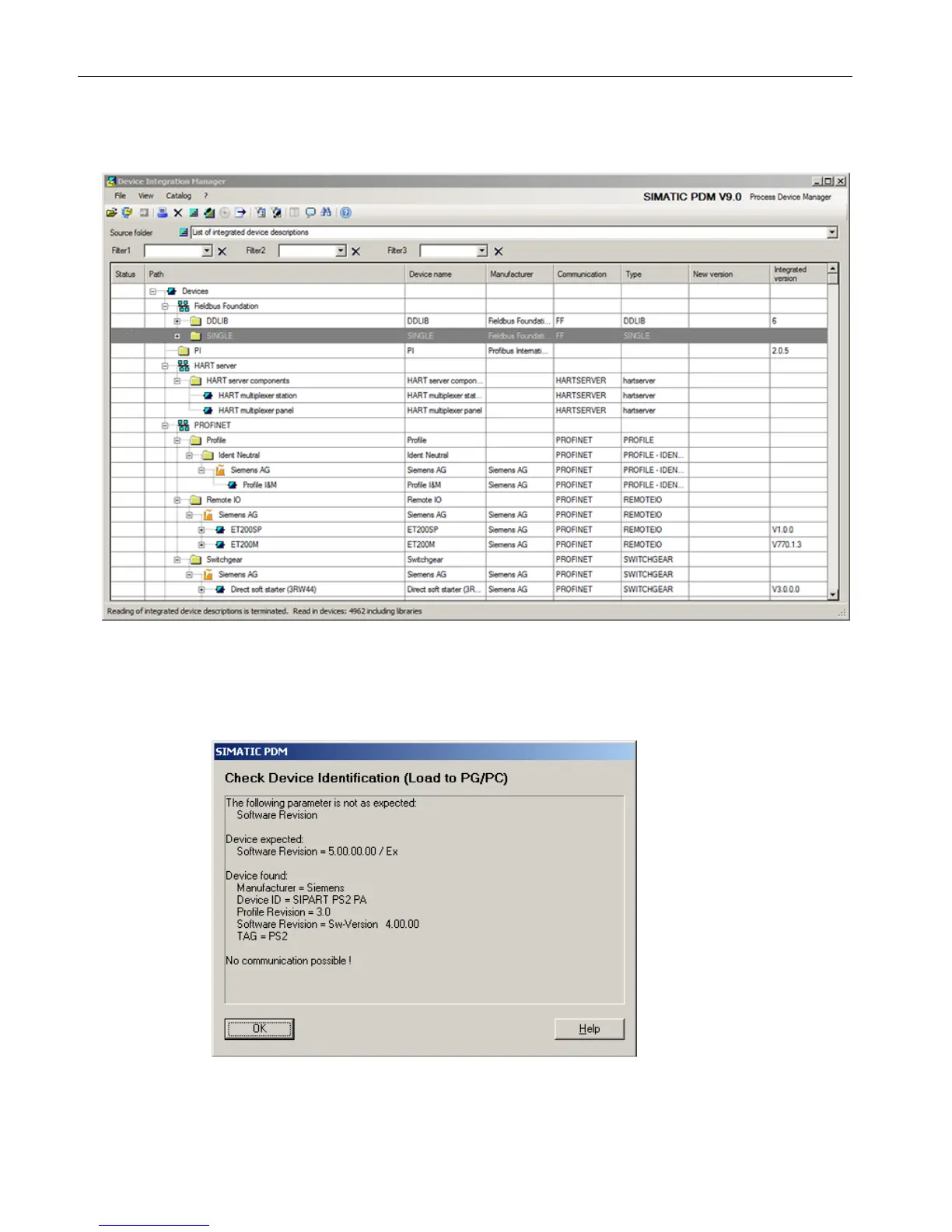Collapse the HART server components node
952x1232 pixels.
[177, 380]
